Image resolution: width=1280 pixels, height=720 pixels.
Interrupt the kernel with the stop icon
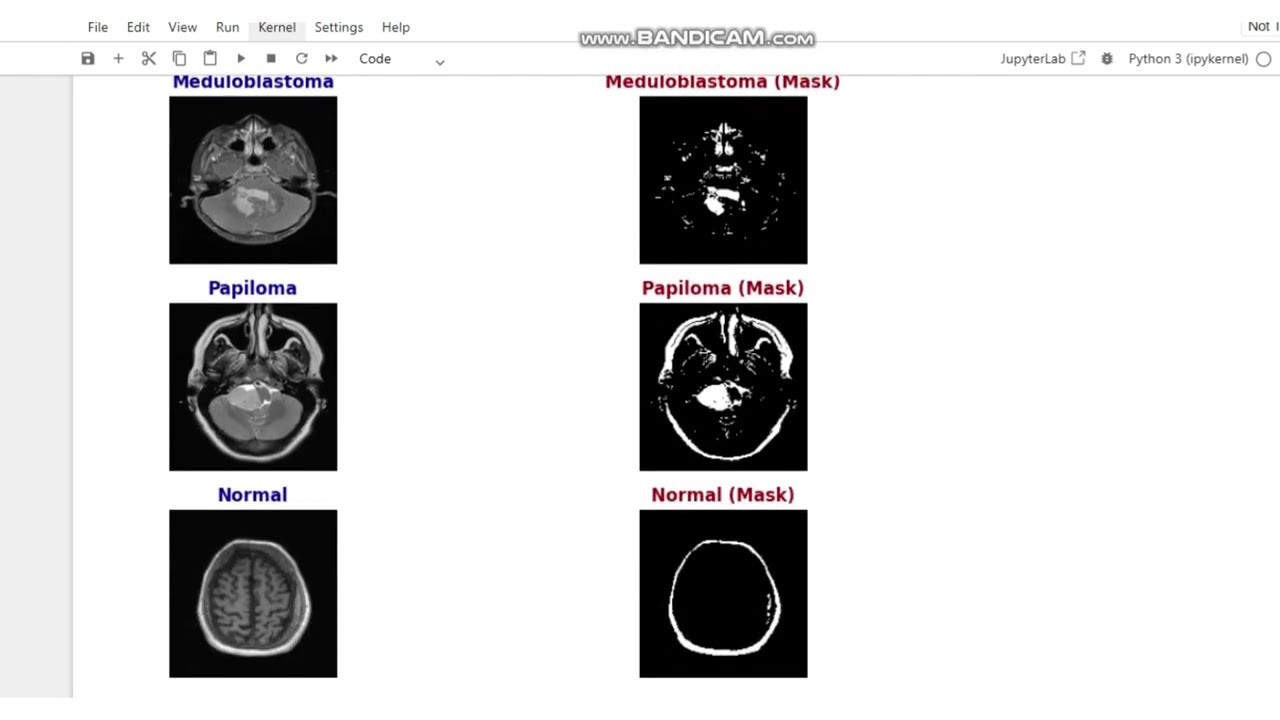pos(271,59)
